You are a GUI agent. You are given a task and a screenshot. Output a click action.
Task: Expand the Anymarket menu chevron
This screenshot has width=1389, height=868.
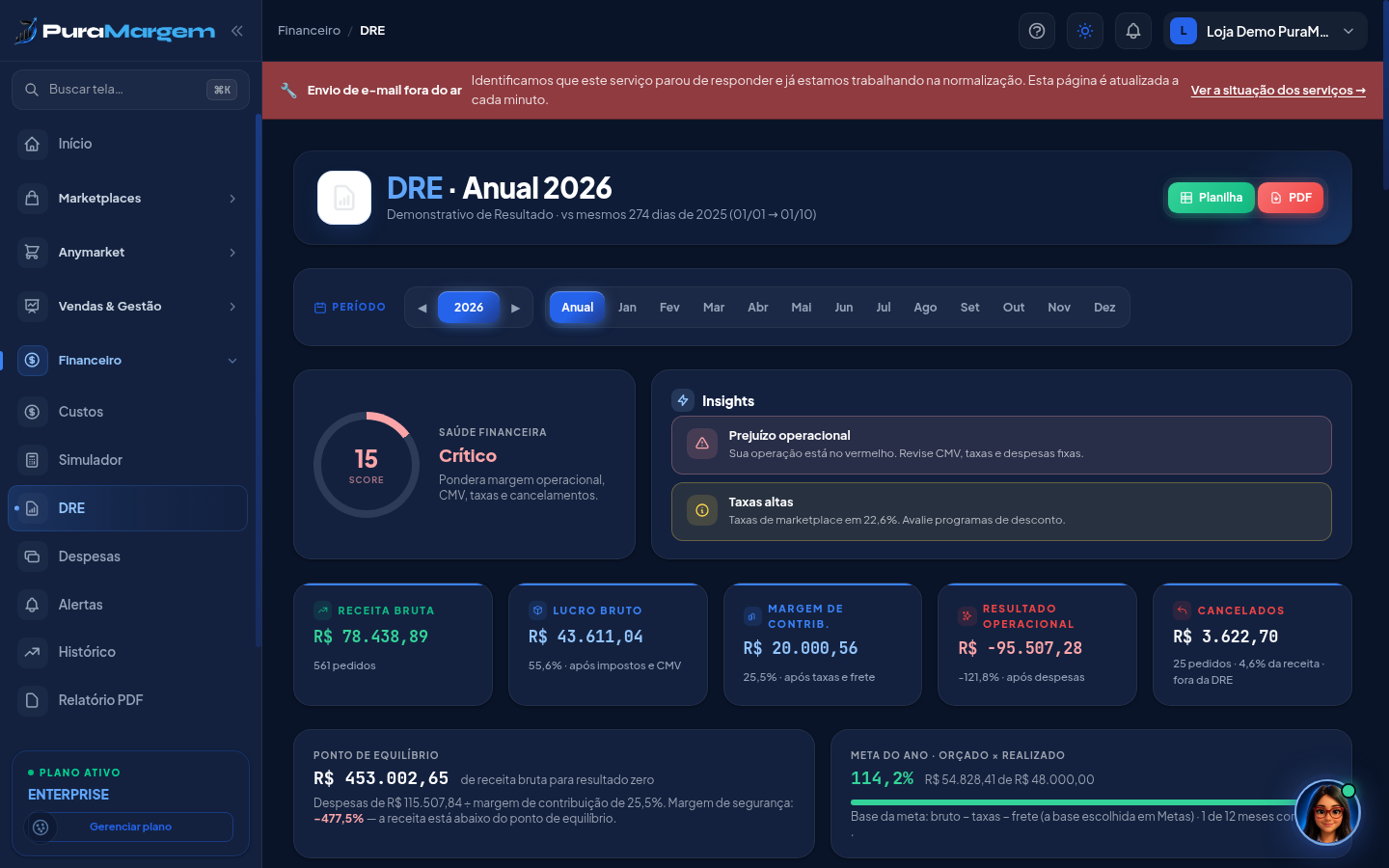[232, 253]
